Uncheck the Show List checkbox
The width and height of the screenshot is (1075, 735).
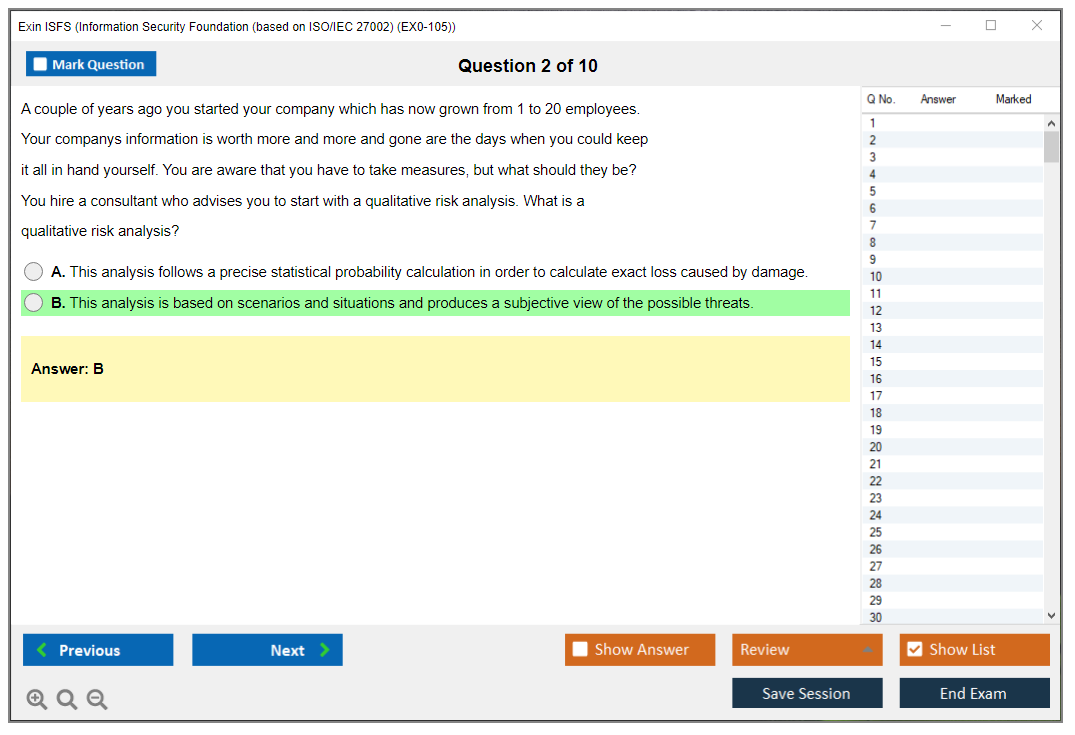(914, 650)
